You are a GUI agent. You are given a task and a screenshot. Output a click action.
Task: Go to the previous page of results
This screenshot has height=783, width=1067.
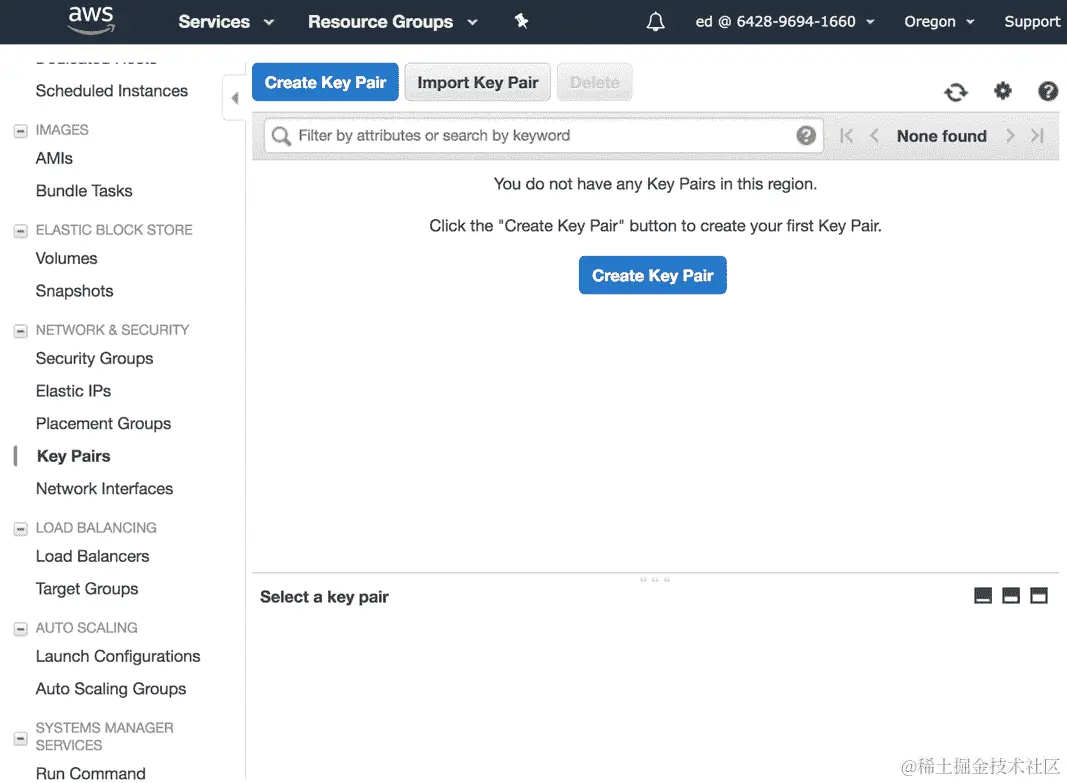point(874,136)
